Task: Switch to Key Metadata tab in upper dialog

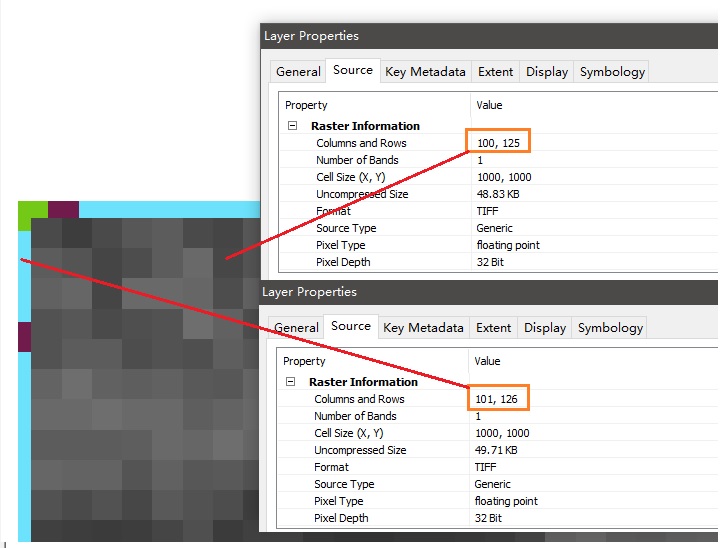Action: (425, 72)
